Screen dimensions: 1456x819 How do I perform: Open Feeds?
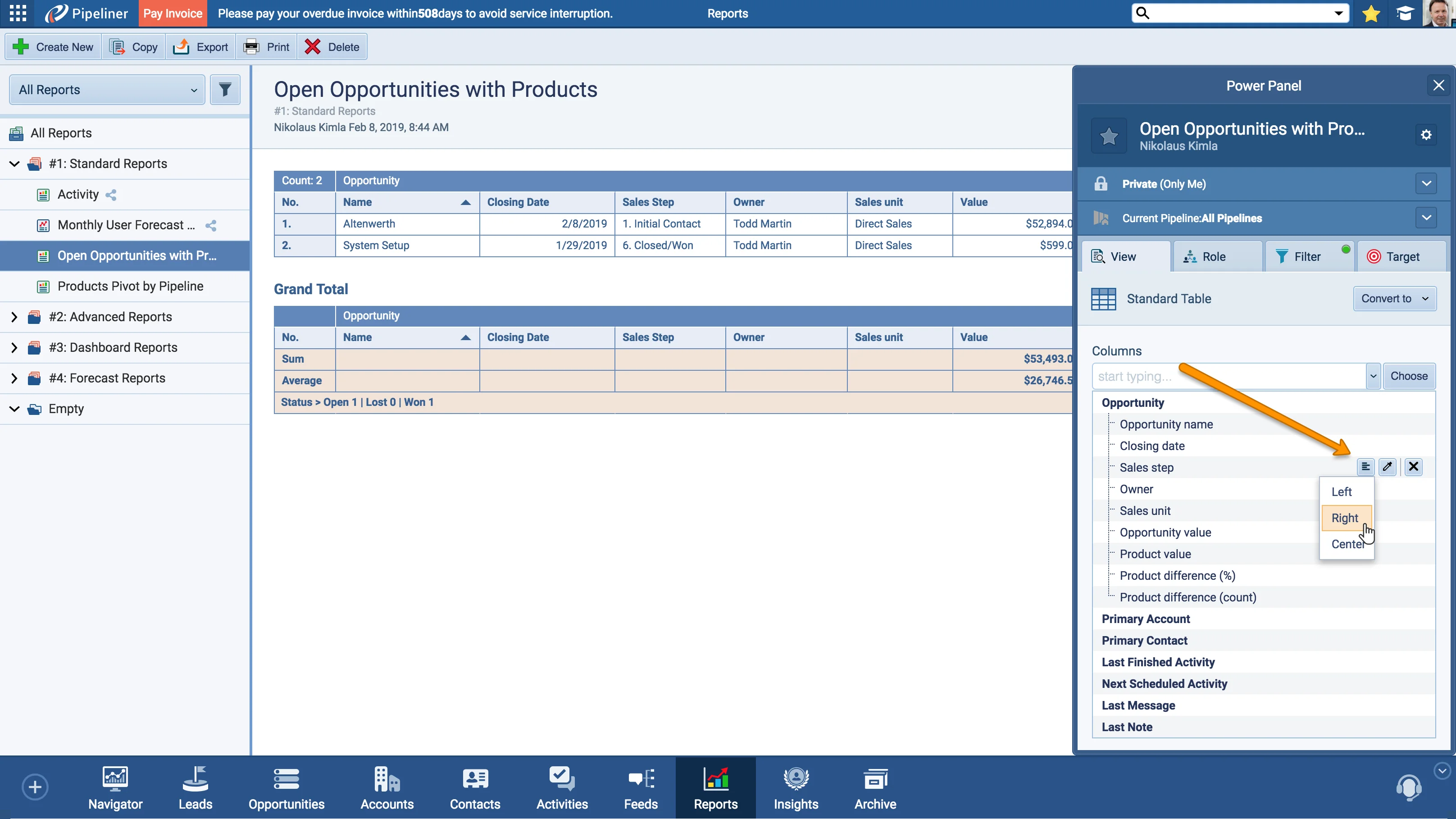point(641,788)
